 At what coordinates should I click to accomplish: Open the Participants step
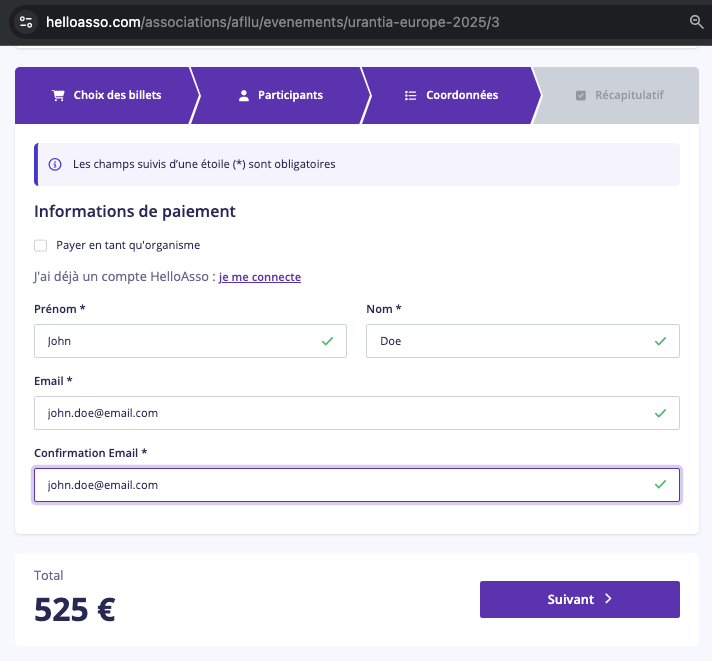pos(281,95)
